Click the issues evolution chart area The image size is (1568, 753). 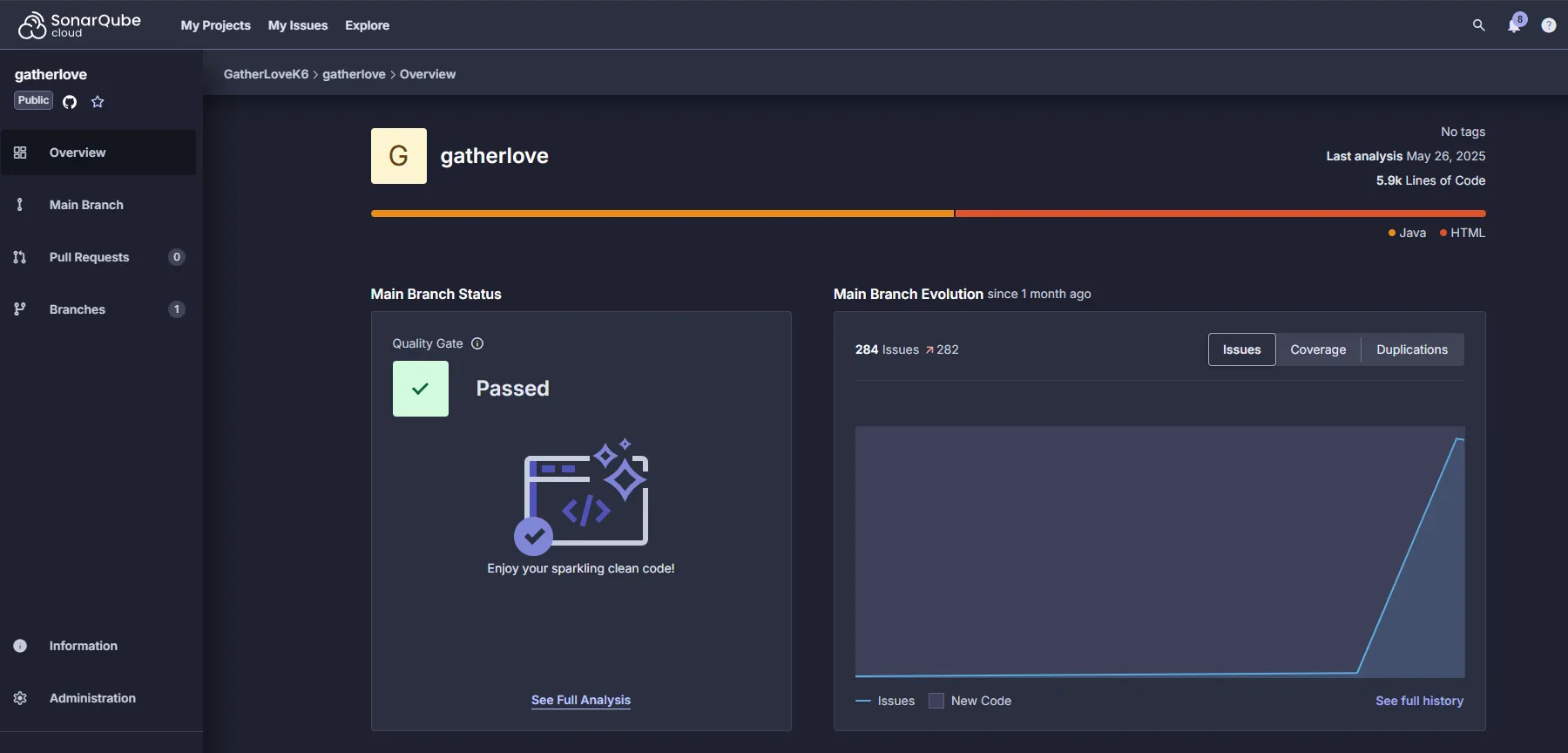coord(1159,552)
